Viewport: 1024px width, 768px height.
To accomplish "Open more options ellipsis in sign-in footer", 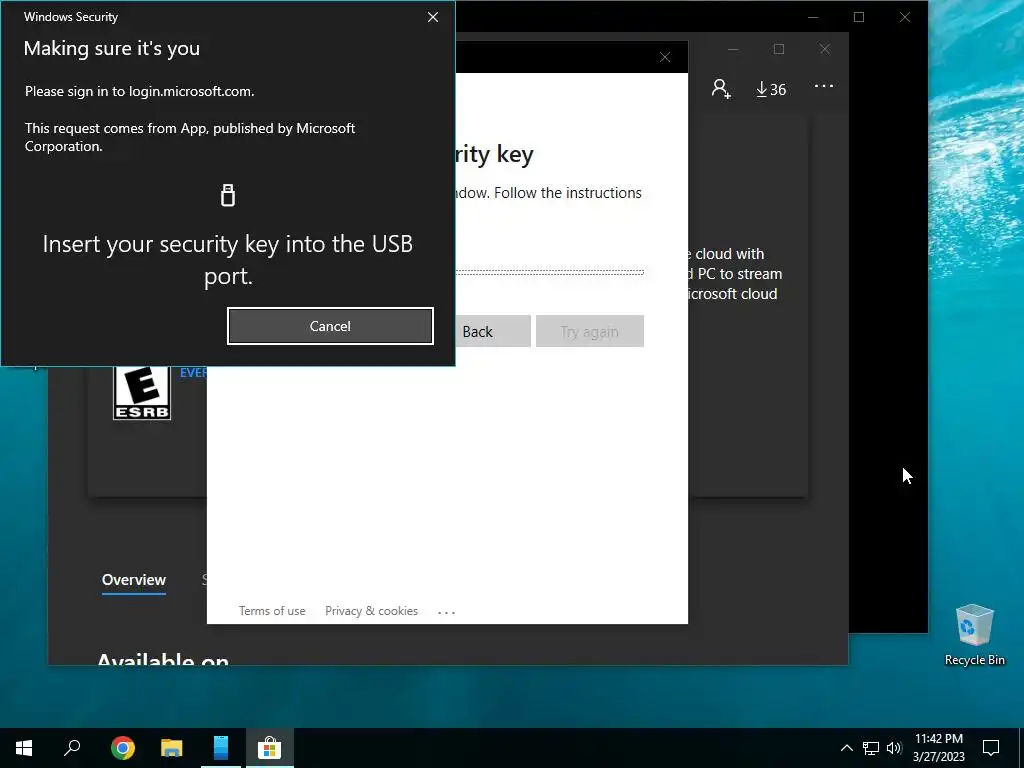I will (447, 612).
